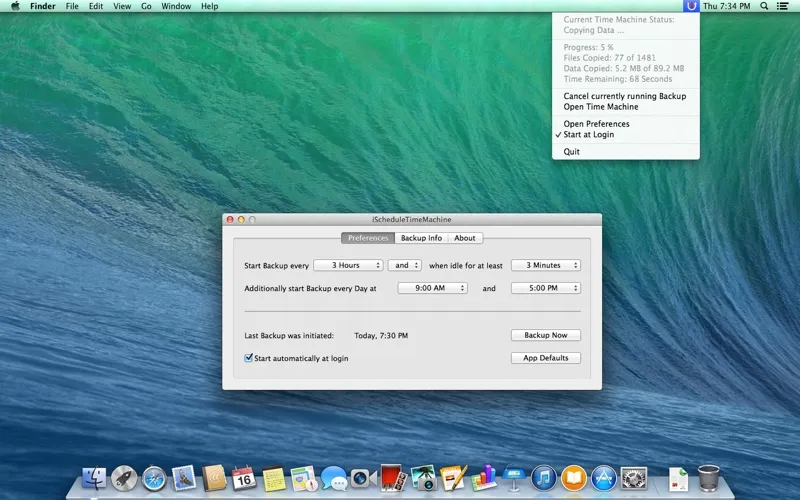The image size is (800, 500).
Task: Launch Calendar from the Dock
Action: (244, 479)
